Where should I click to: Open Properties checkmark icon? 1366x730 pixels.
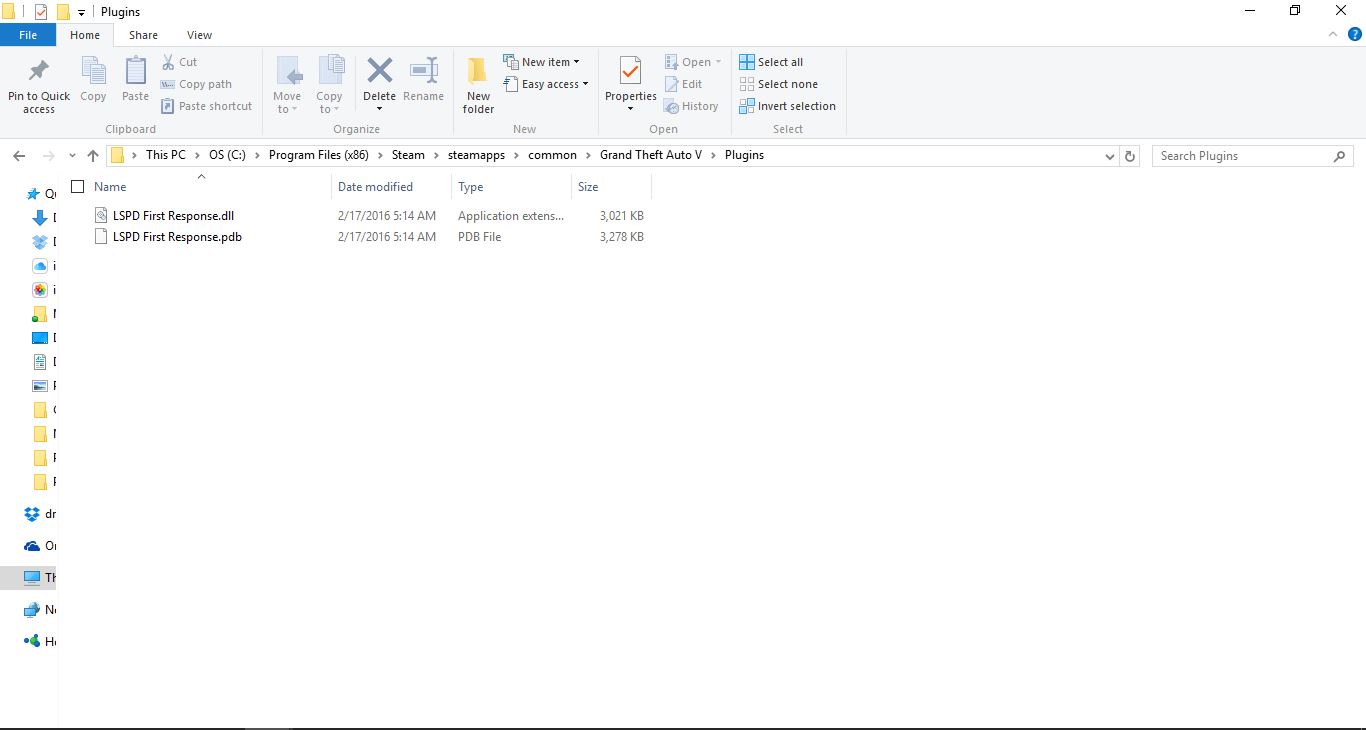[630, 71]
